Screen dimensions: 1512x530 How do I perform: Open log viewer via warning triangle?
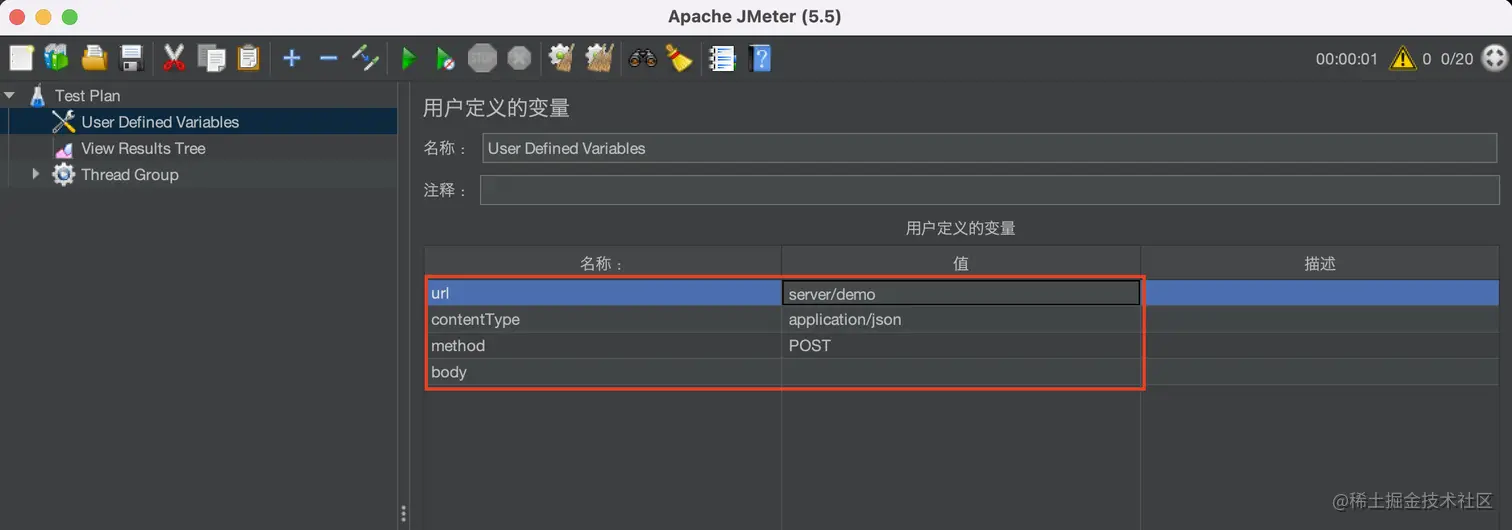coord(1402,59)
